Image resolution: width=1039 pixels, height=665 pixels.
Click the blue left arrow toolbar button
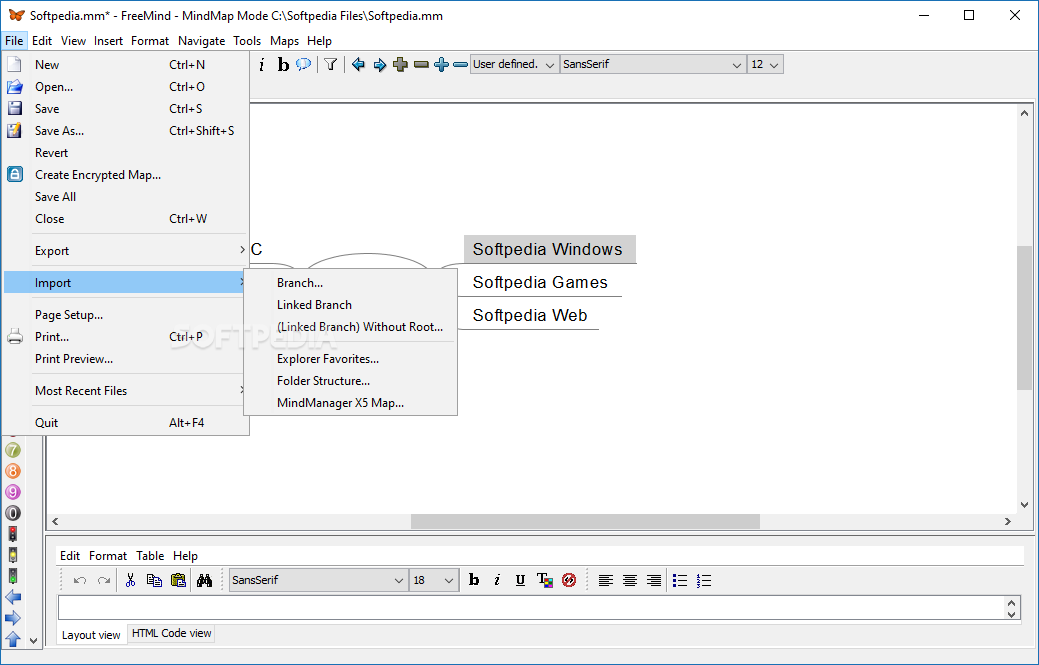(x=358, y=64)
